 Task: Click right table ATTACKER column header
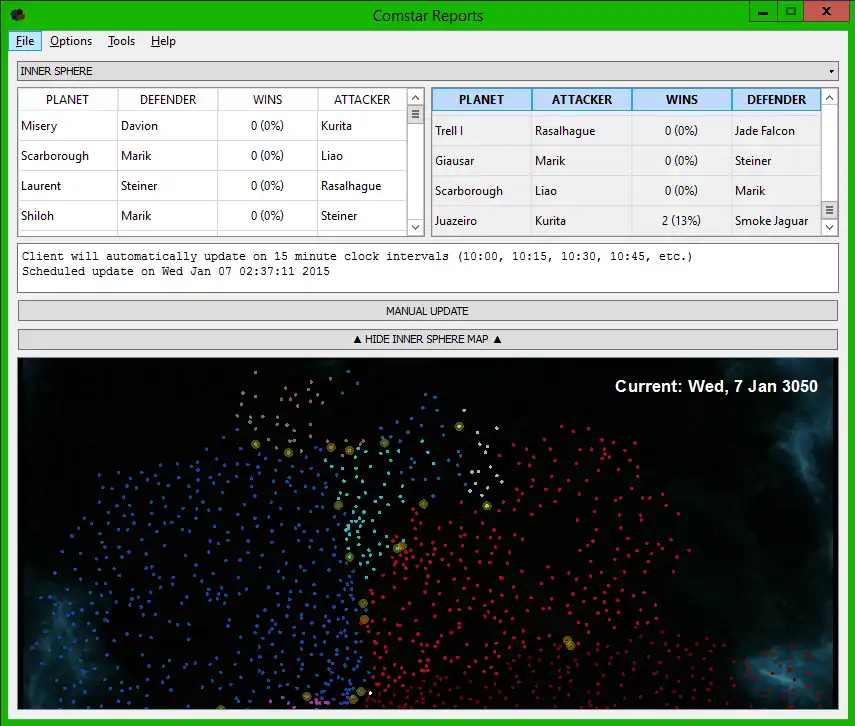click(582, 100)
